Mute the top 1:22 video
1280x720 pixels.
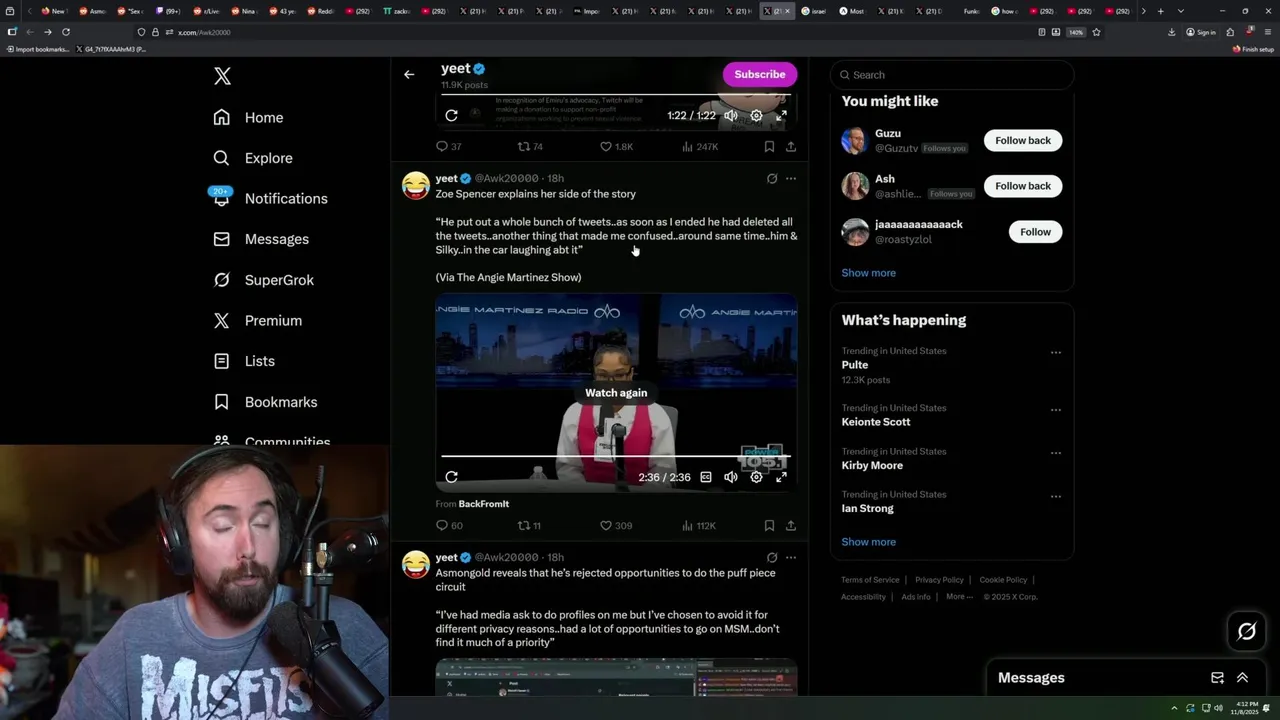click(731, 116)
